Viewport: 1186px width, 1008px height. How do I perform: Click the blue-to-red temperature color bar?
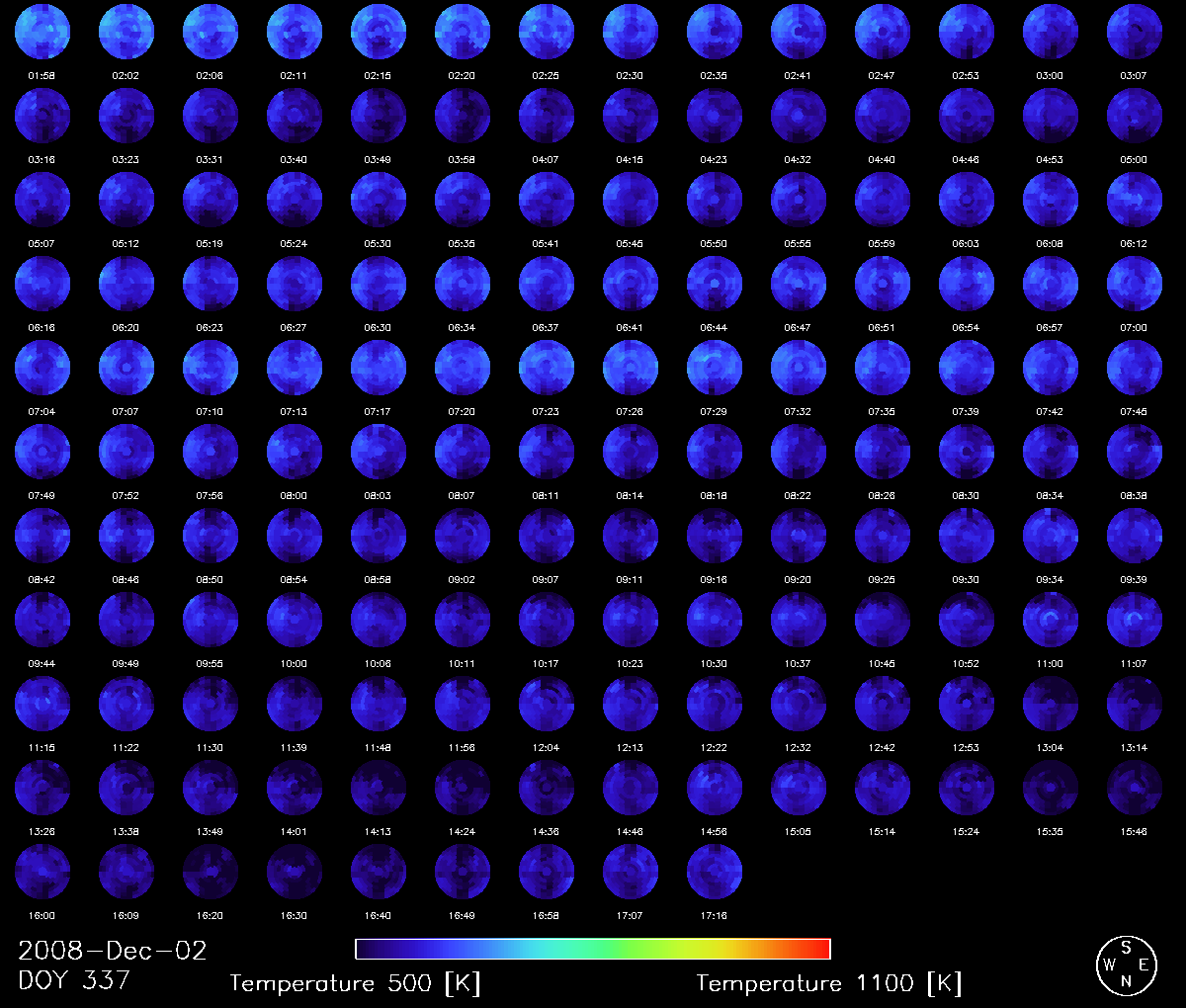(593, 949)
